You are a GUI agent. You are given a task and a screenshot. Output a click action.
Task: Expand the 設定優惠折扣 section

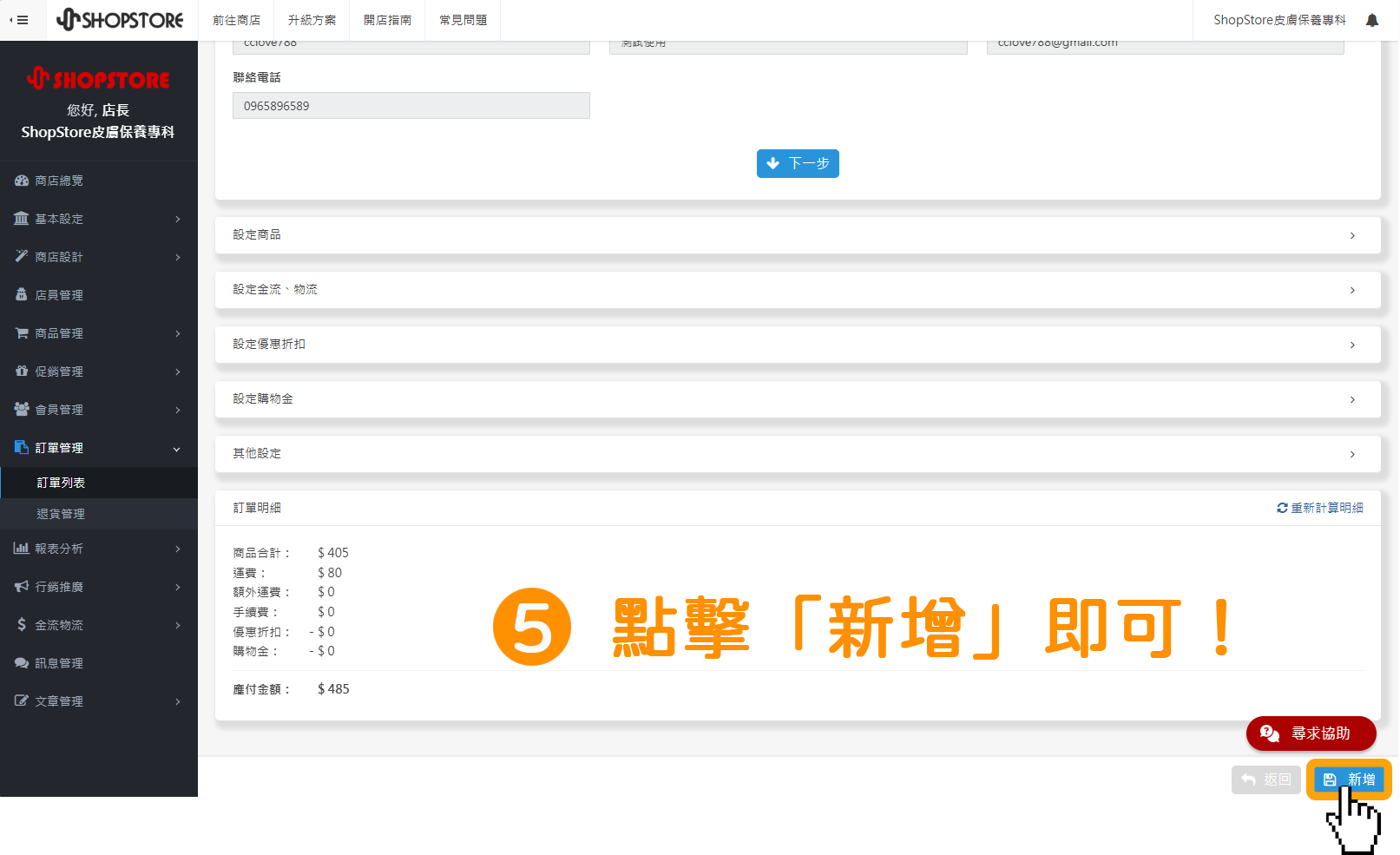(x=797, y=344)
